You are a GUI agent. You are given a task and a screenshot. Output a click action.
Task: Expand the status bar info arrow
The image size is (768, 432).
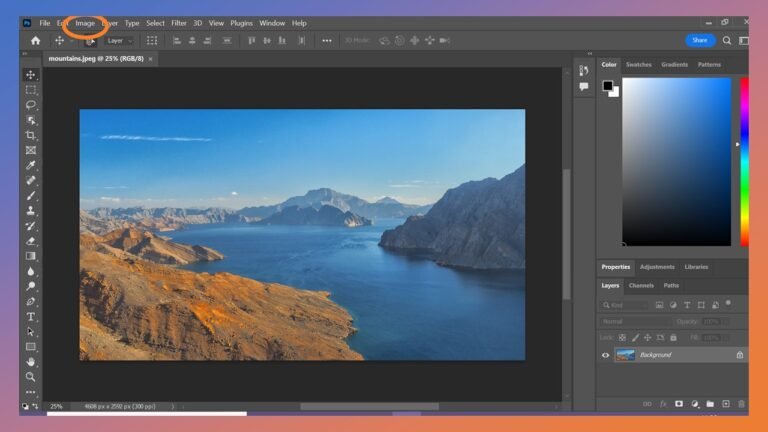[x=172, y=407]
